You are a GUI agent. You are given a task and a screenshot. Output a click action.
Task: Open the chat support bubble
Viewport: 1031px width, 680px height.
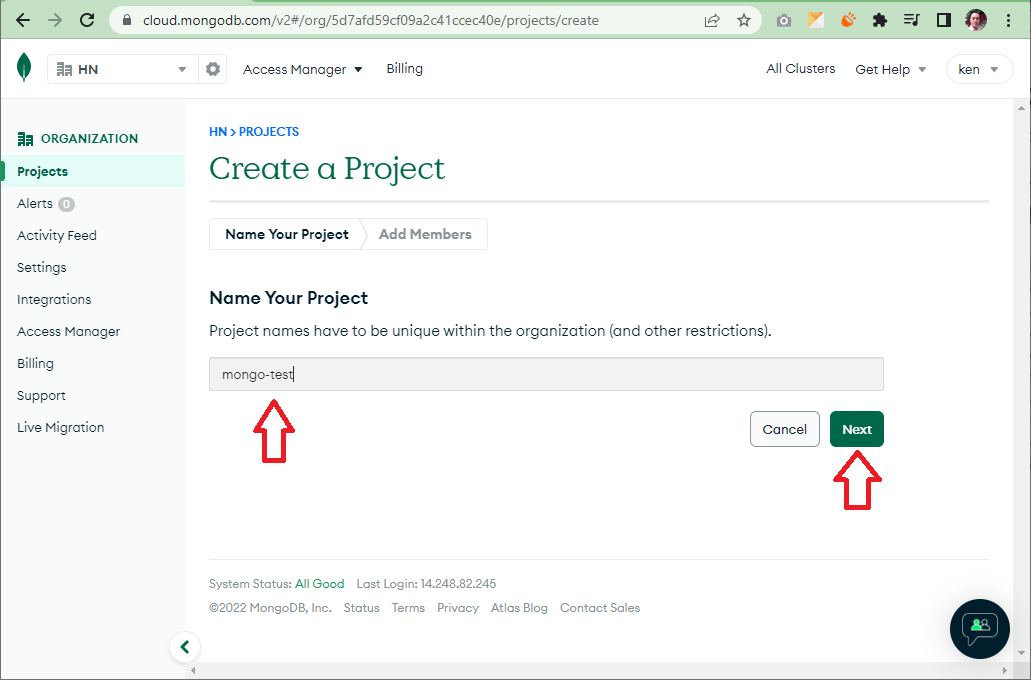979,629
